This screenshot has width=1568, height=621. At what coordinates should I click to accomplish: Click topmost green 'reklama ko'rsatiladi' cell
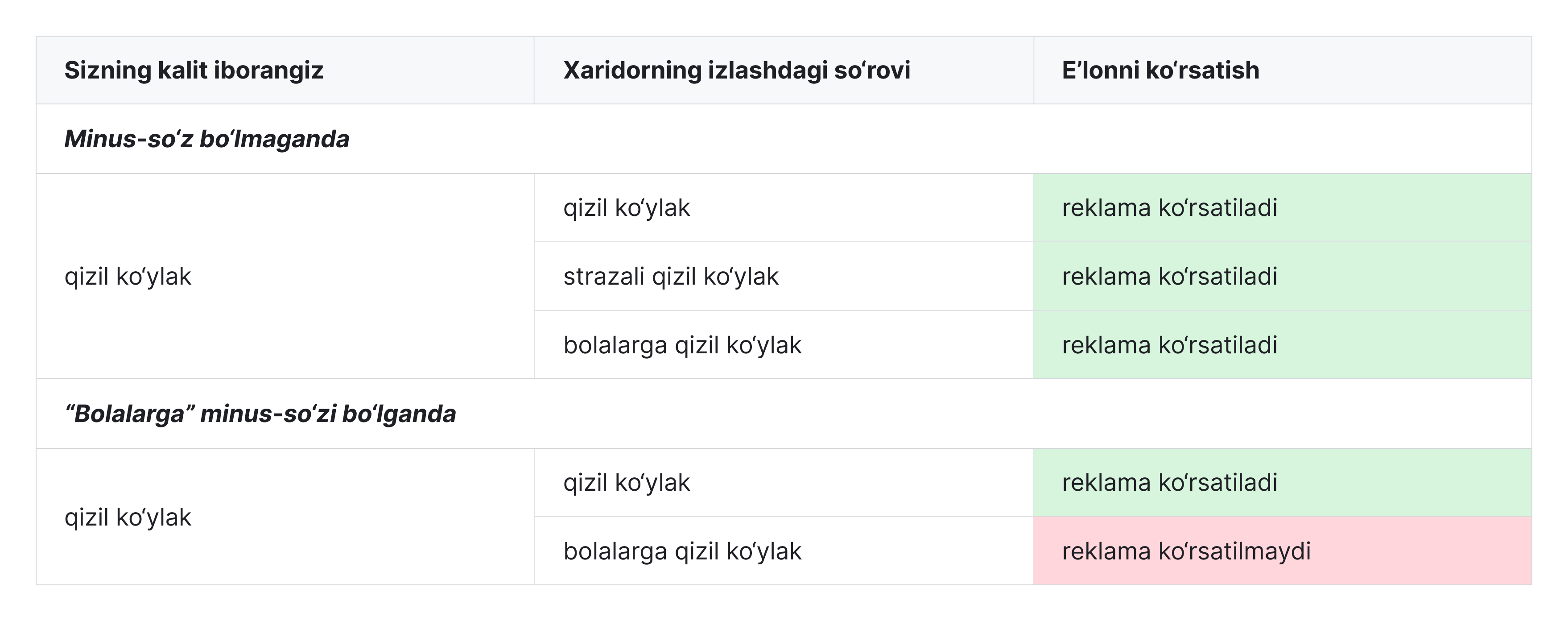1282,207
